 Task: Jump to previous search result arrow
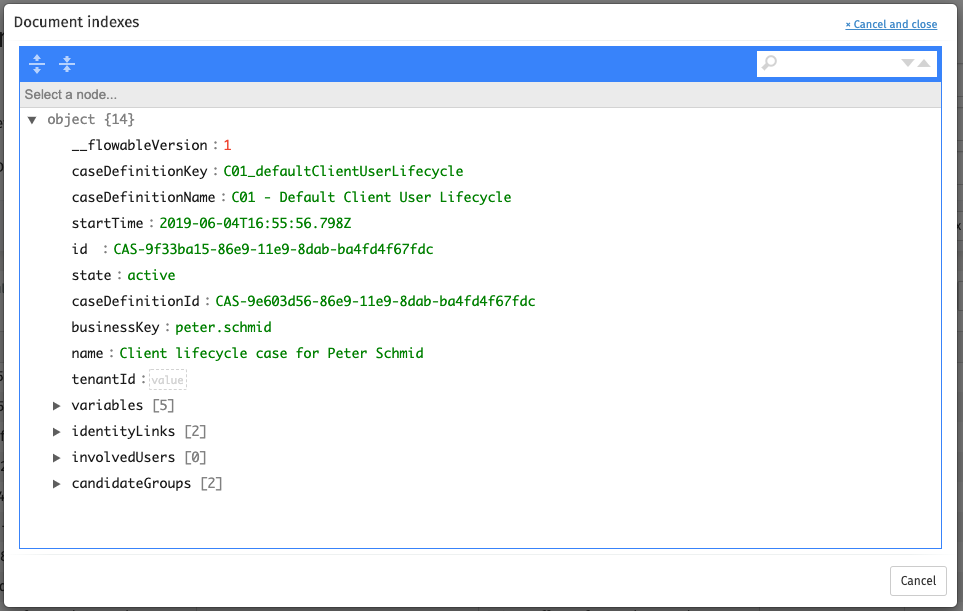924,63
